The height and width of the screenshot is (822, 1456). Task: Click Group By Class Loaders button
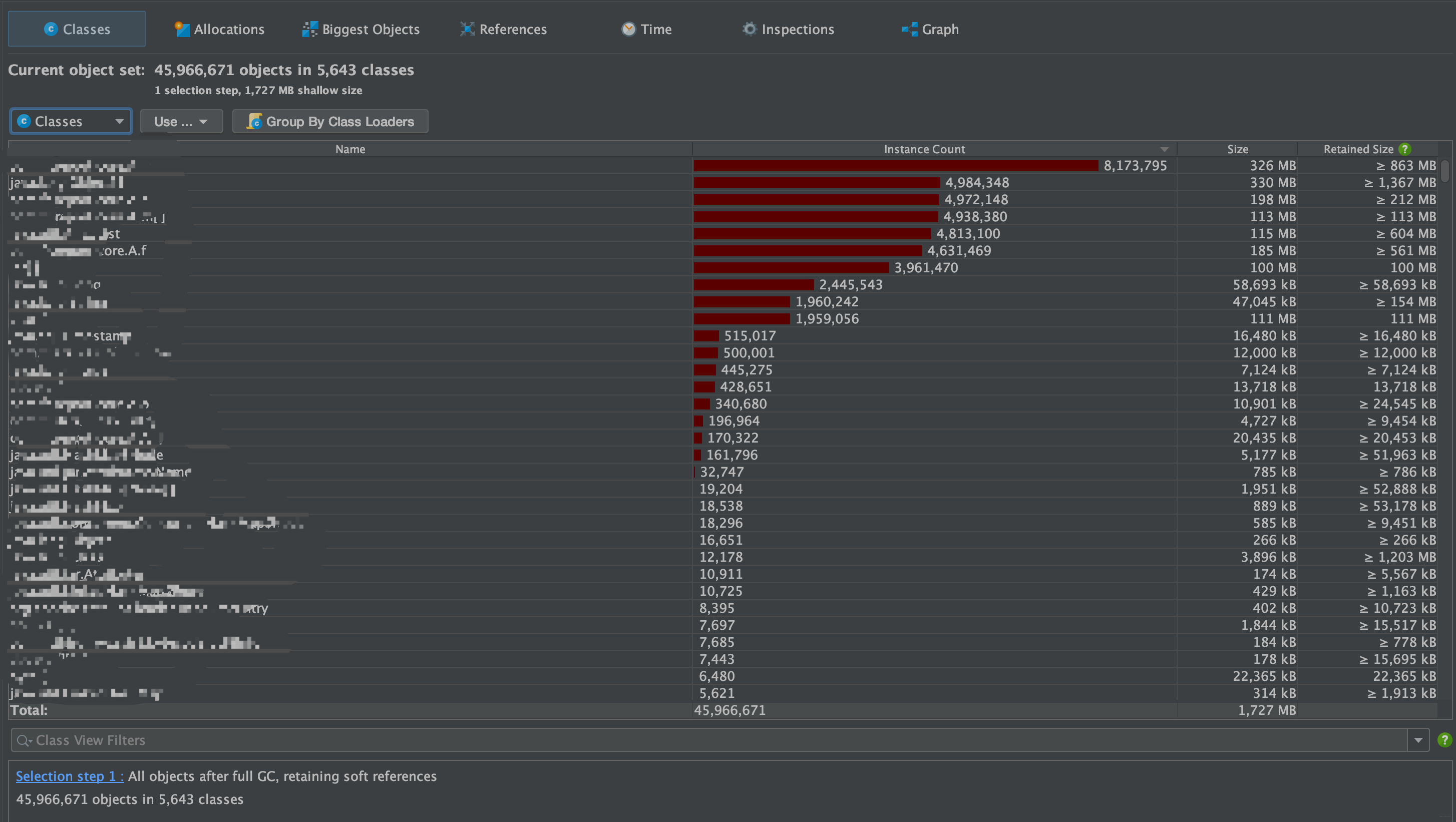339,122
